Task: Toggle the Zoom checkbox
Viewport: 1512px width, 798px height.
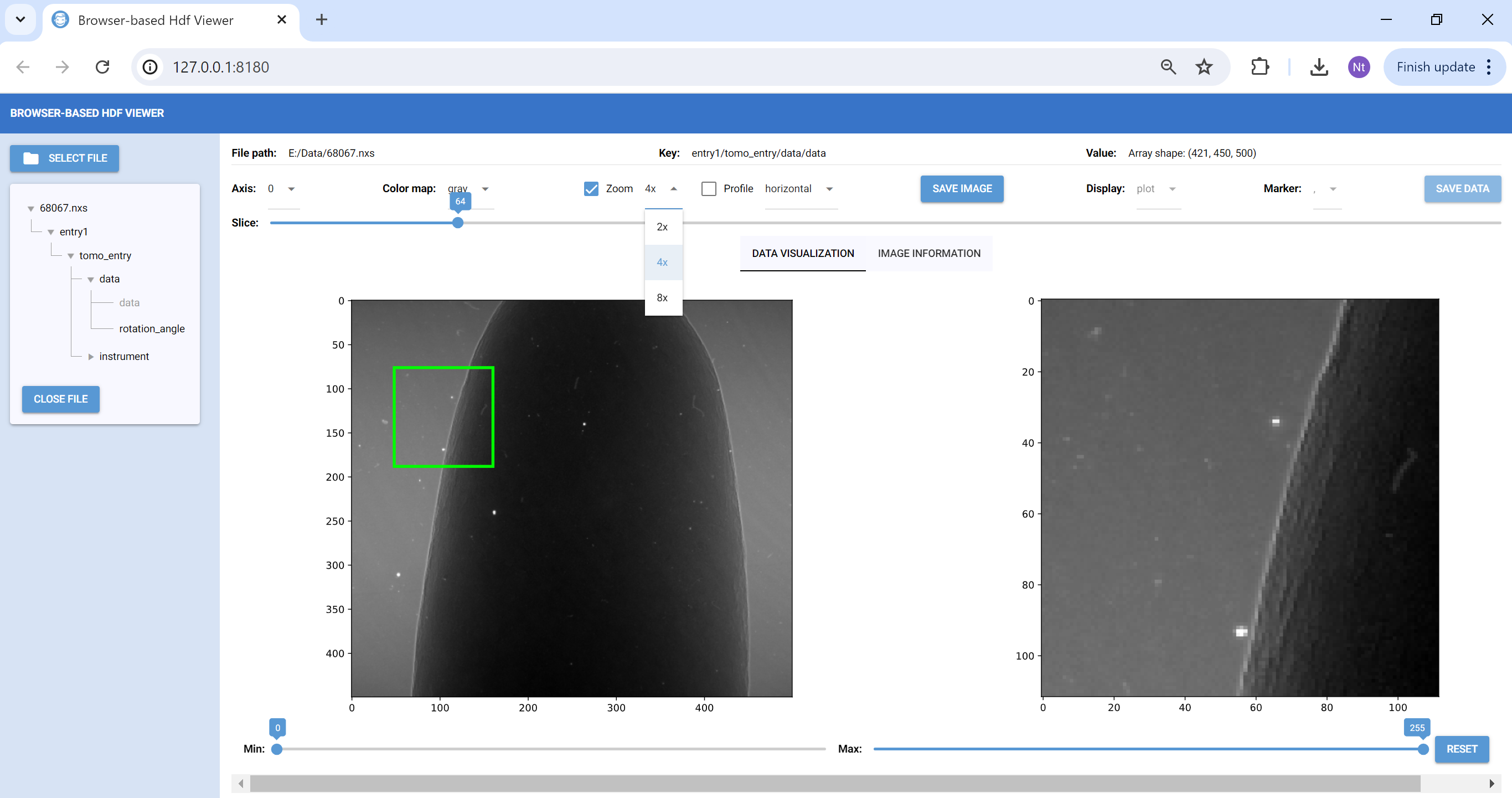Action: (x=591, y=188)
